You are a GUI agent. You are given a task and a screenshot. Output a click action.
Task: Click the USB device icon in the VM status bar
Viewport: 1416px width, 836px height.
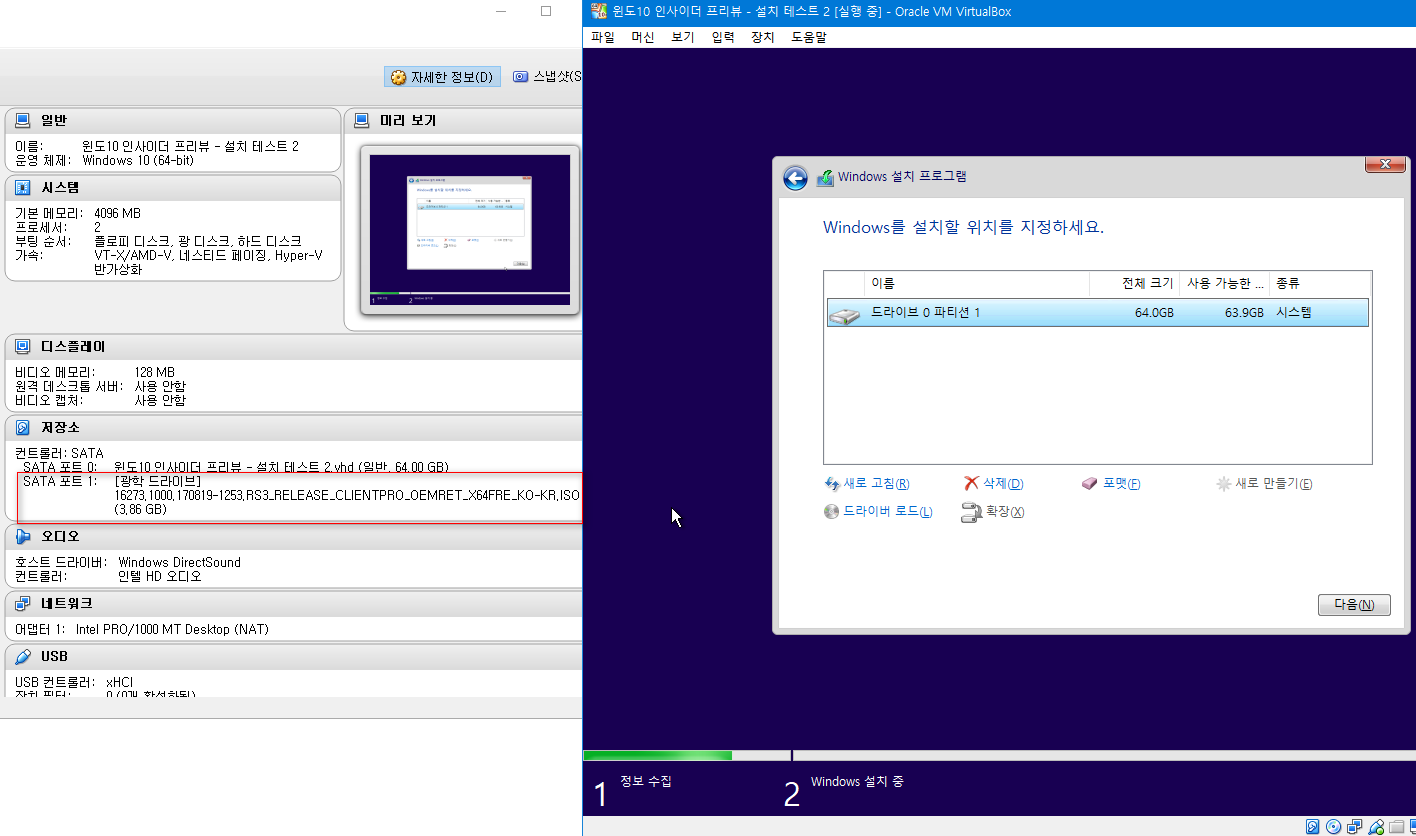[x=1376, y=827]
